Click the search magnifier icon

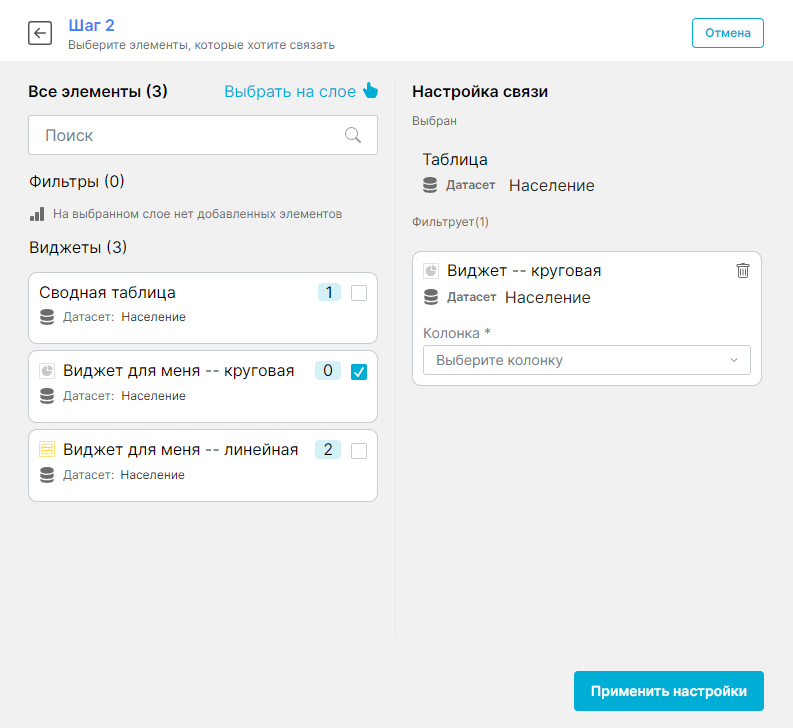(353, 135)
